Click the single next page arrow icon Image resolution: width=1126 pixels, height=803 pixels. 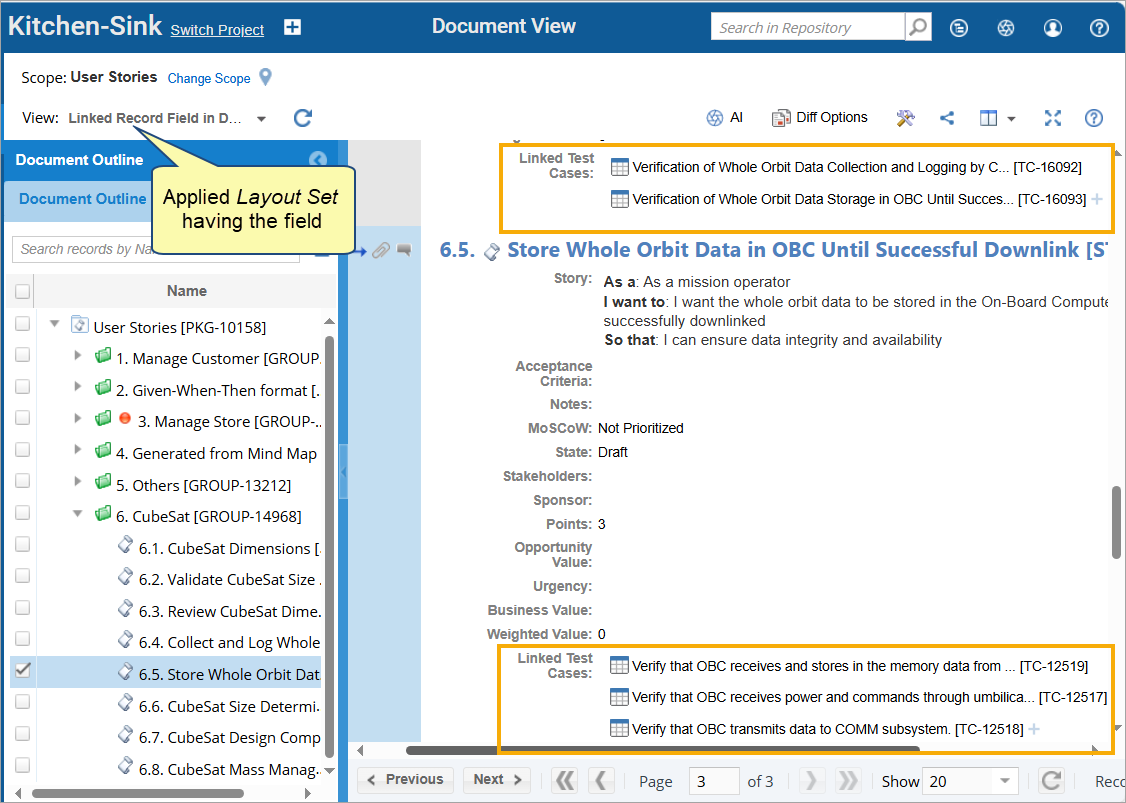pos(811,781)
